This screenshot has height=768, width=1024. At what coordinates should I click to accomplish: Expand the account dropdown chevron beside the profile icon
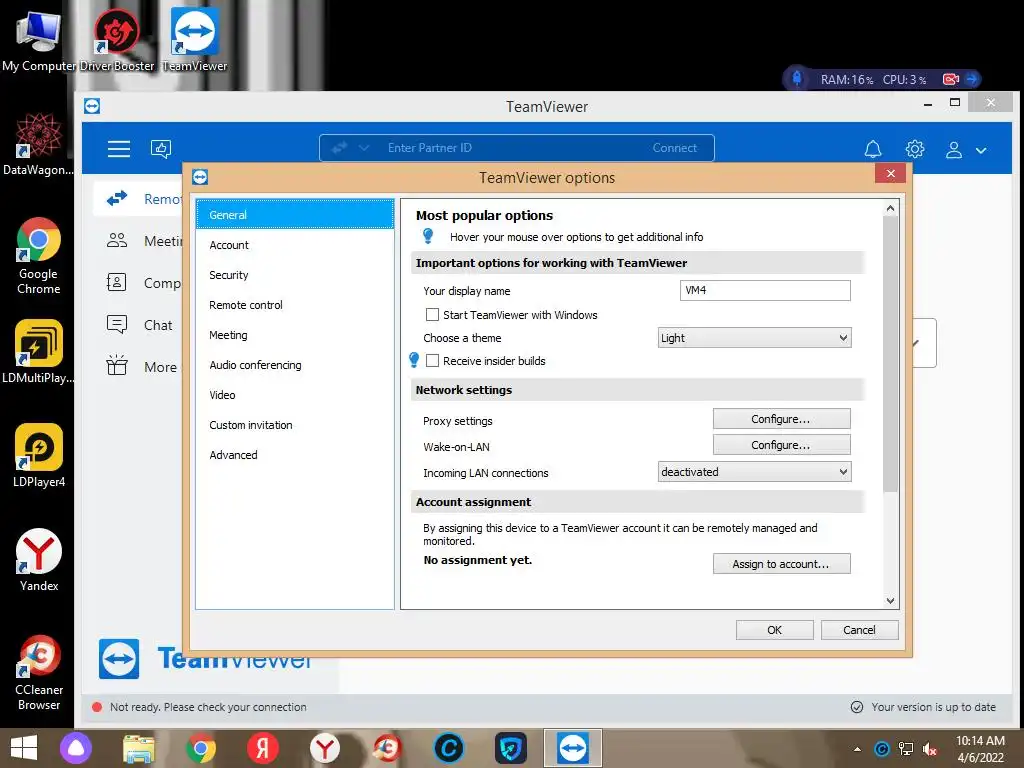(981, 150)
